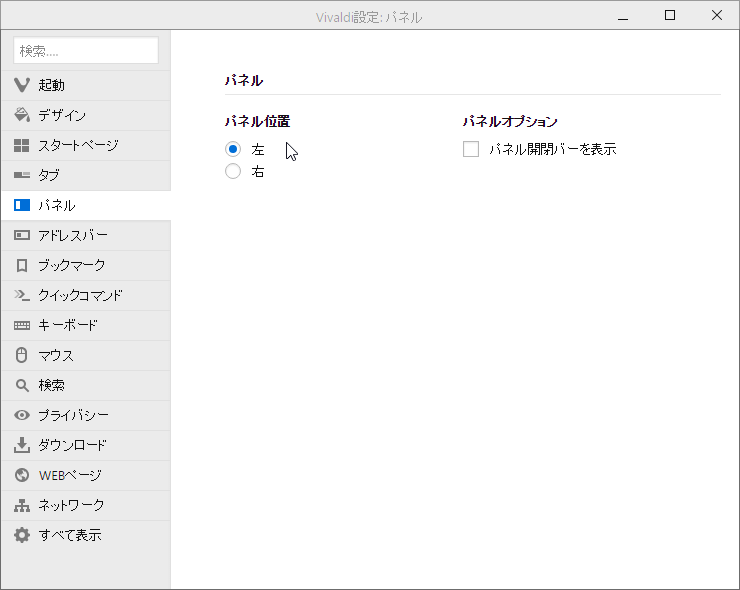This screenshot has height=590, width=740.
Task: Click the bookmark icon beside ブックマーク
Action: coord(22,265)
